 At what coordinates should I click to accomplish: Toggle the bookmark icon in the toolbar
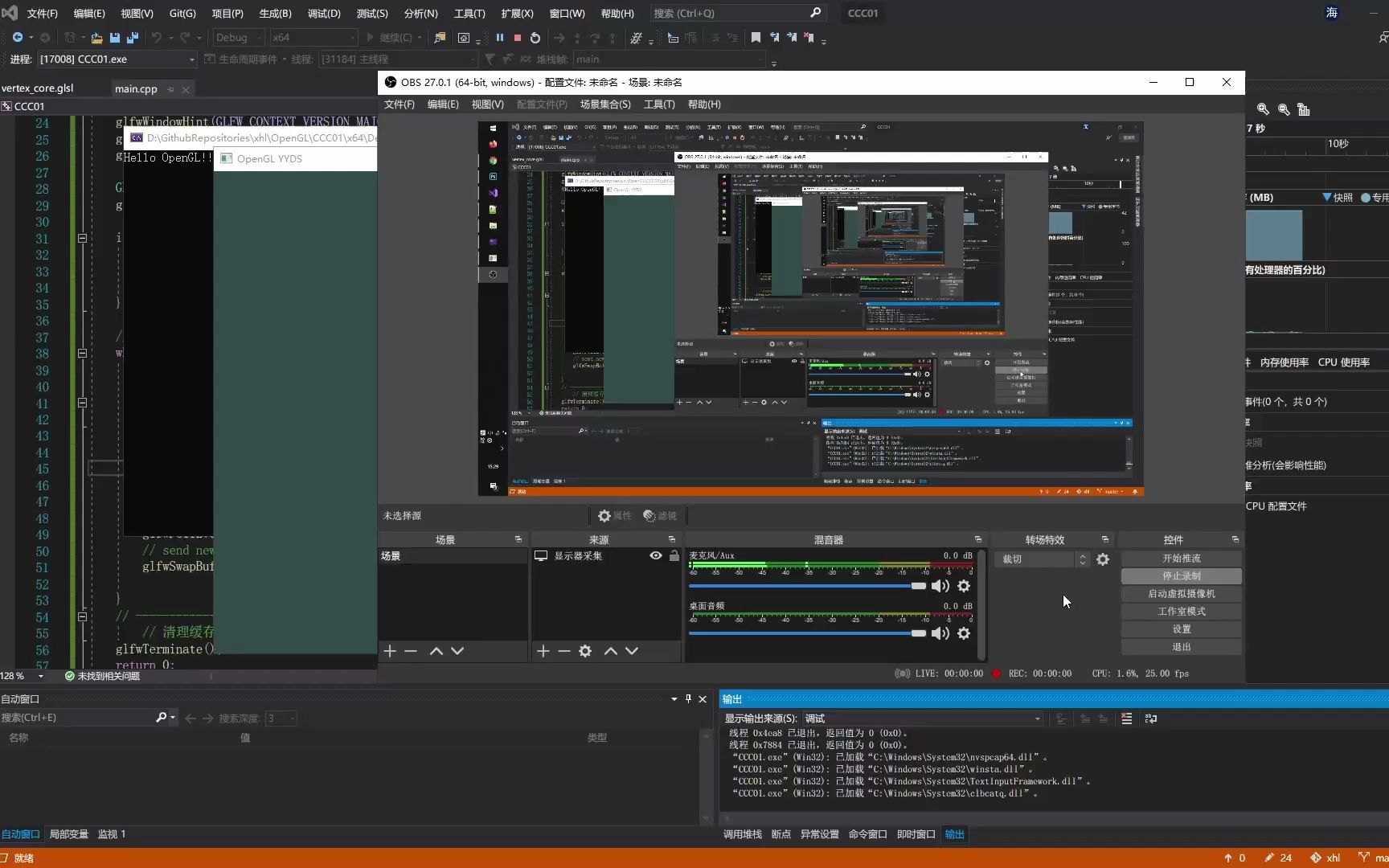point(756,37)
